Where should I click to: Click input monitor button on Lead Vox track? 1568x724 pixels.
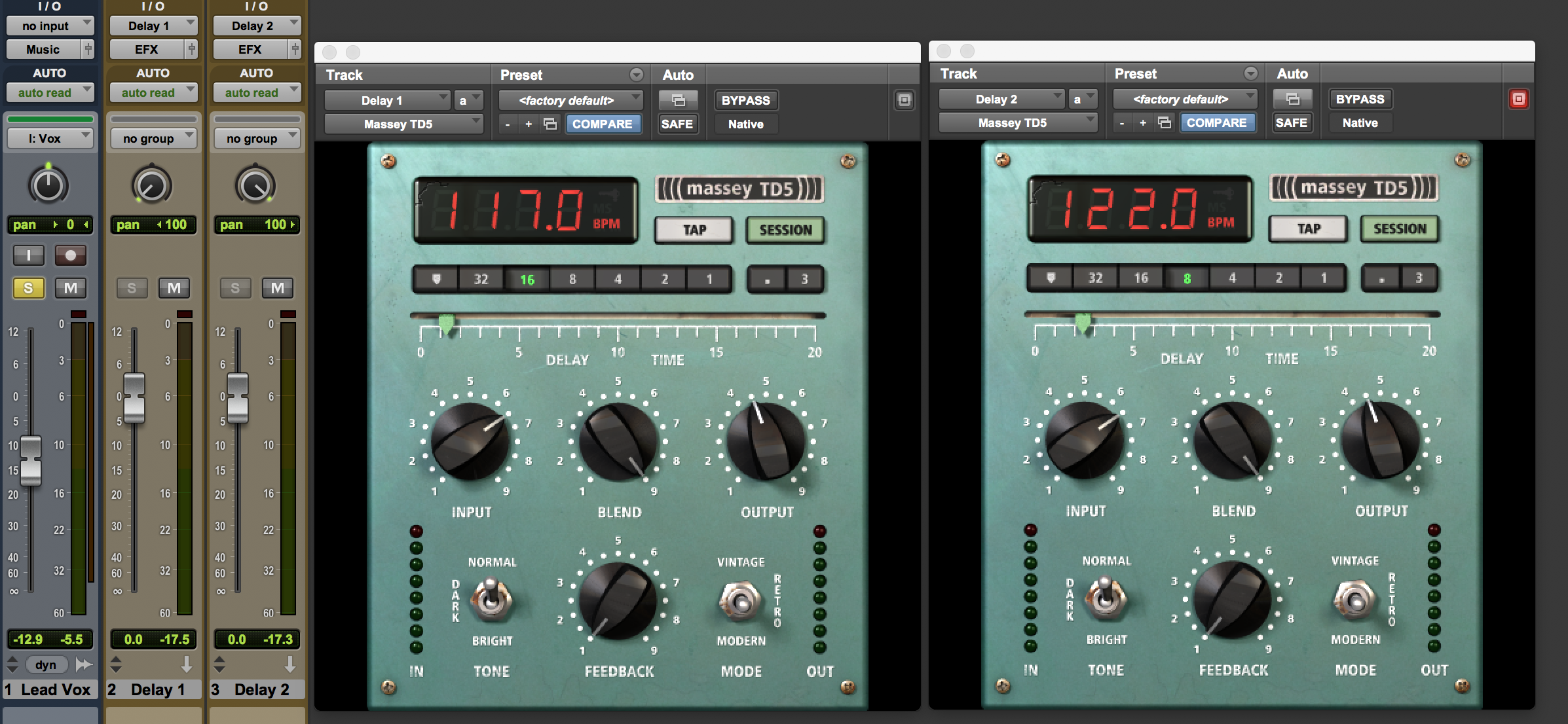[29, 255]
